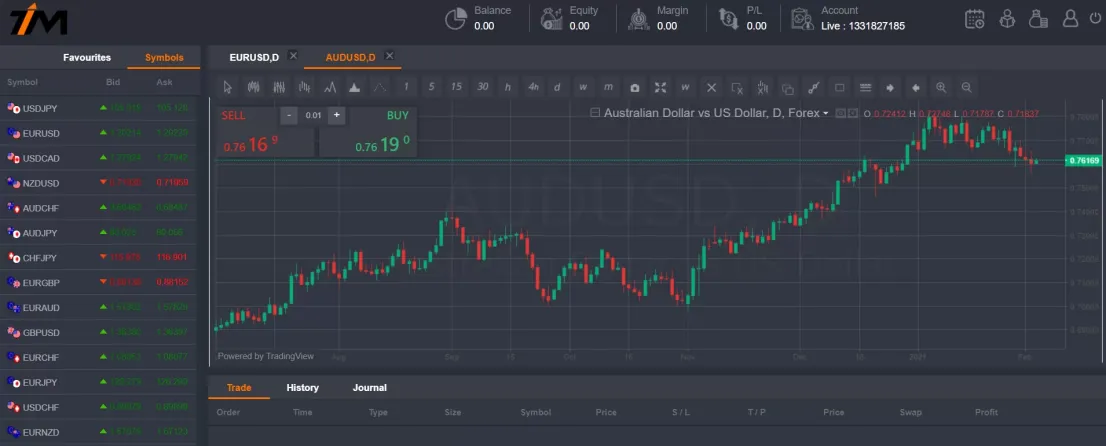Click the overlapping windows icon

point(788,88)
